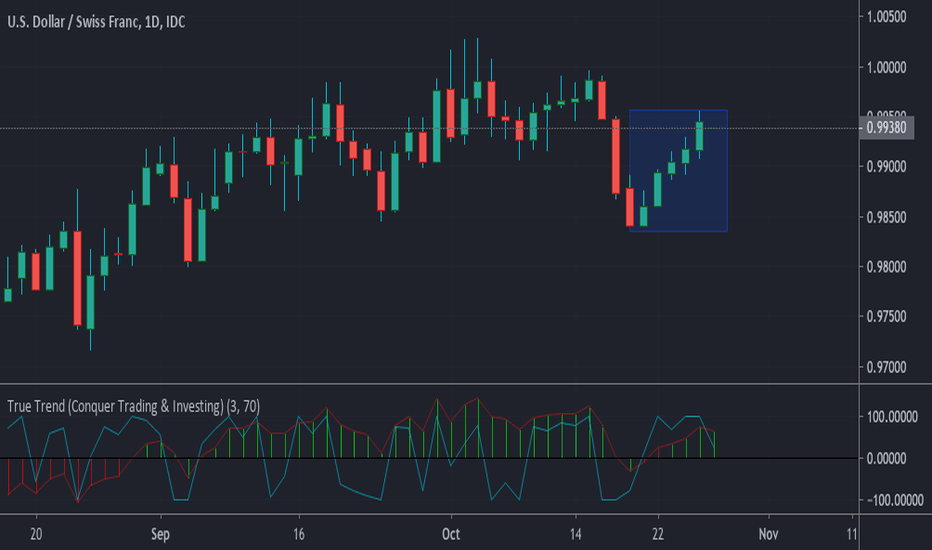Screen dimensions: 932x550
Task: Click the 0.97000 price axis label
Action: [x=886, y=367]
